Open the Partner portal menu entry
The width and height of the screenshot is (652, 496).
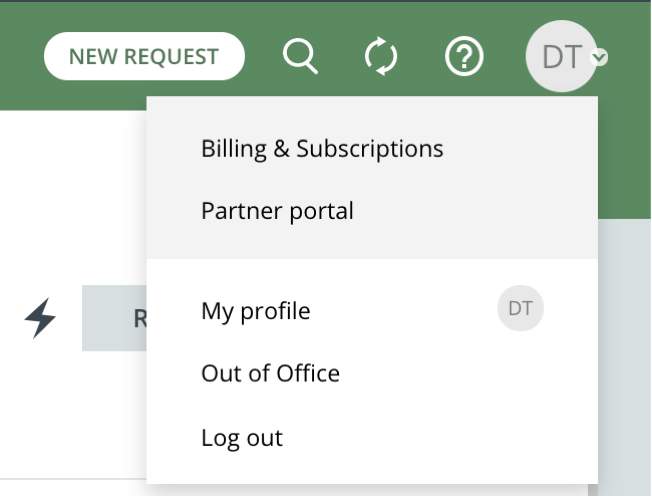click(277, 211)
